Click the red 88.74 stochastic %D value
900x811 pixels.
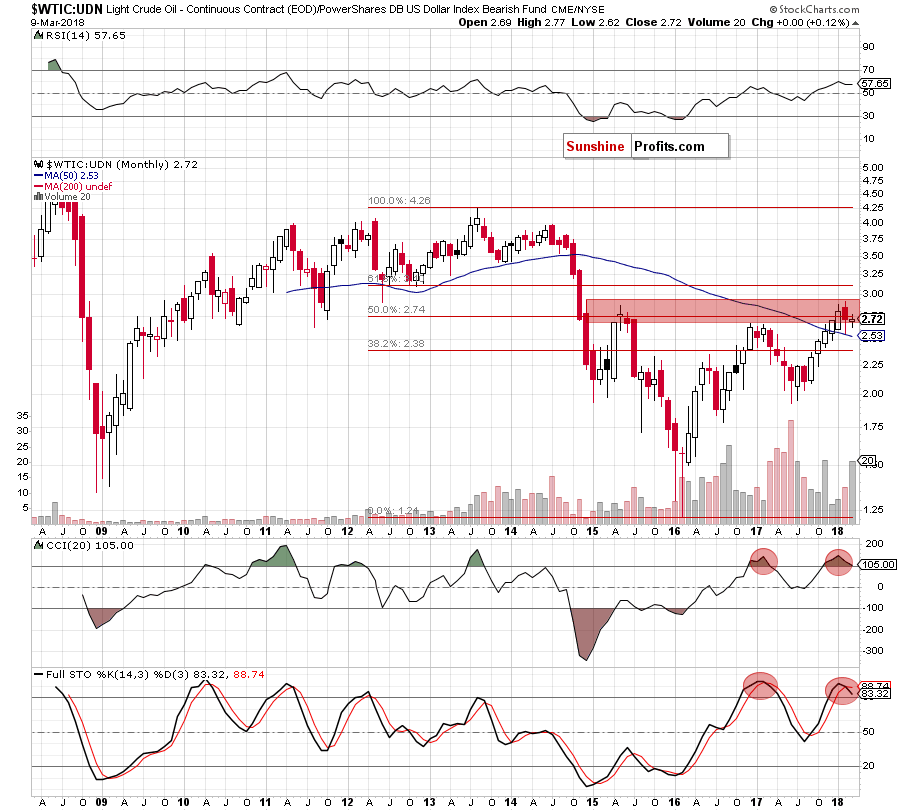249,674
